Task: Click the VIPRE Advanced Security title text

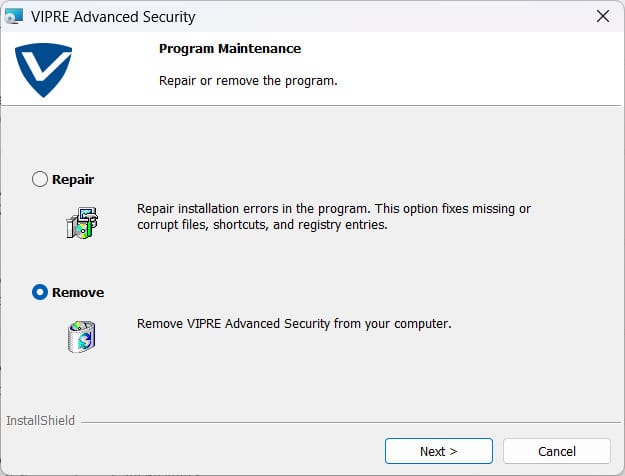Action: pos(113,17)
